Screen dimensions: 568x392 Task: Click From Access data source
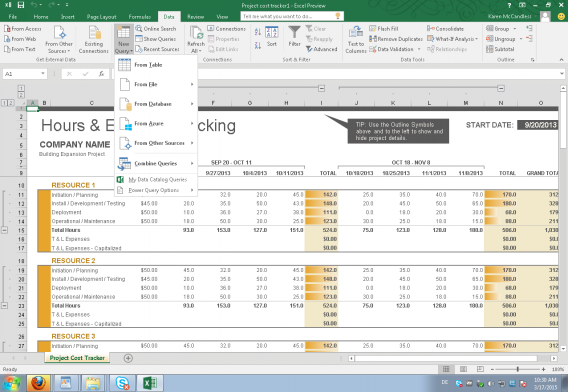pyautogui.click(x=23, y=29)
